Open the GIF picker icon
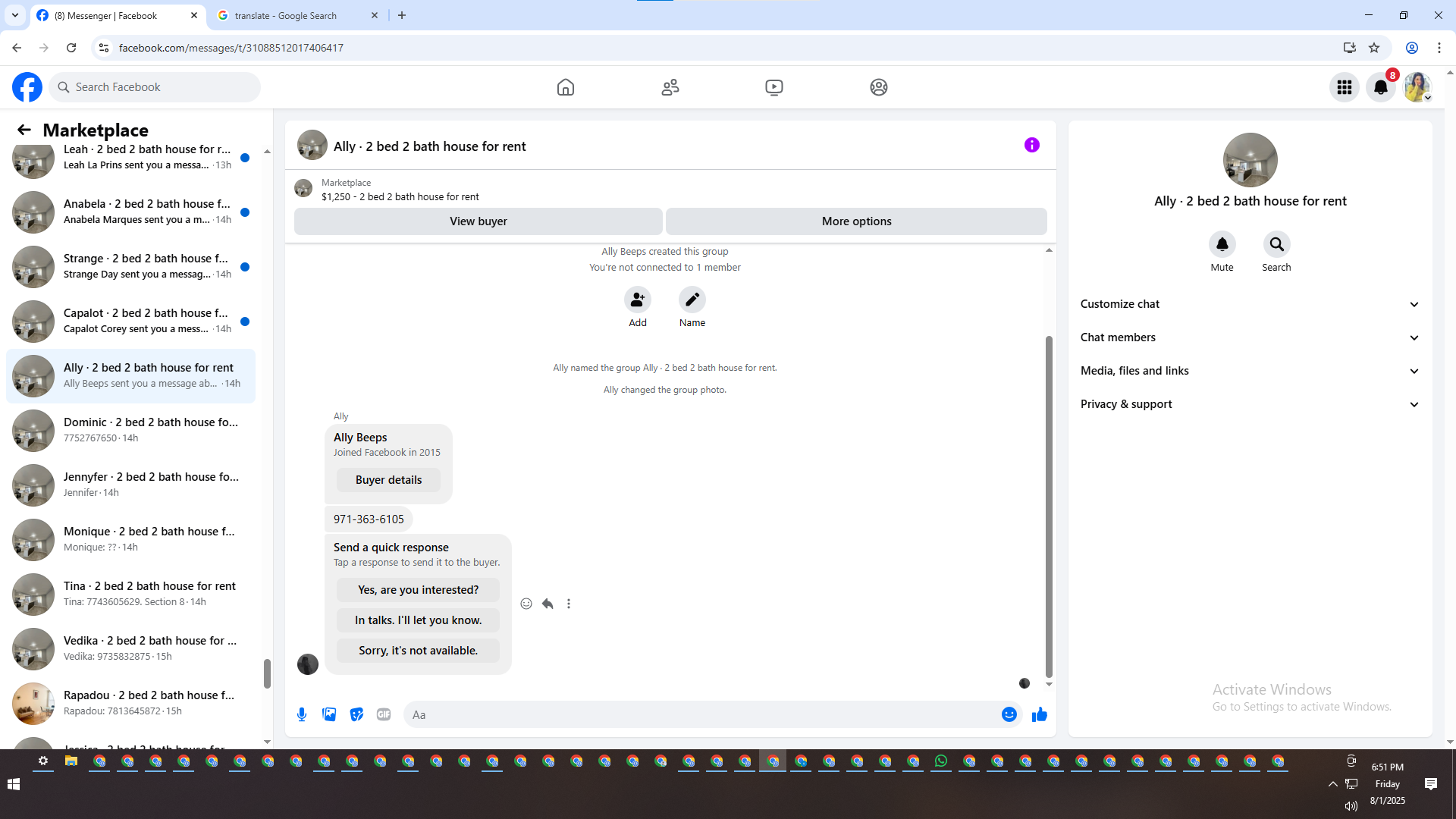This screenshot has height=819, width=1456. (x=384, y=714)
